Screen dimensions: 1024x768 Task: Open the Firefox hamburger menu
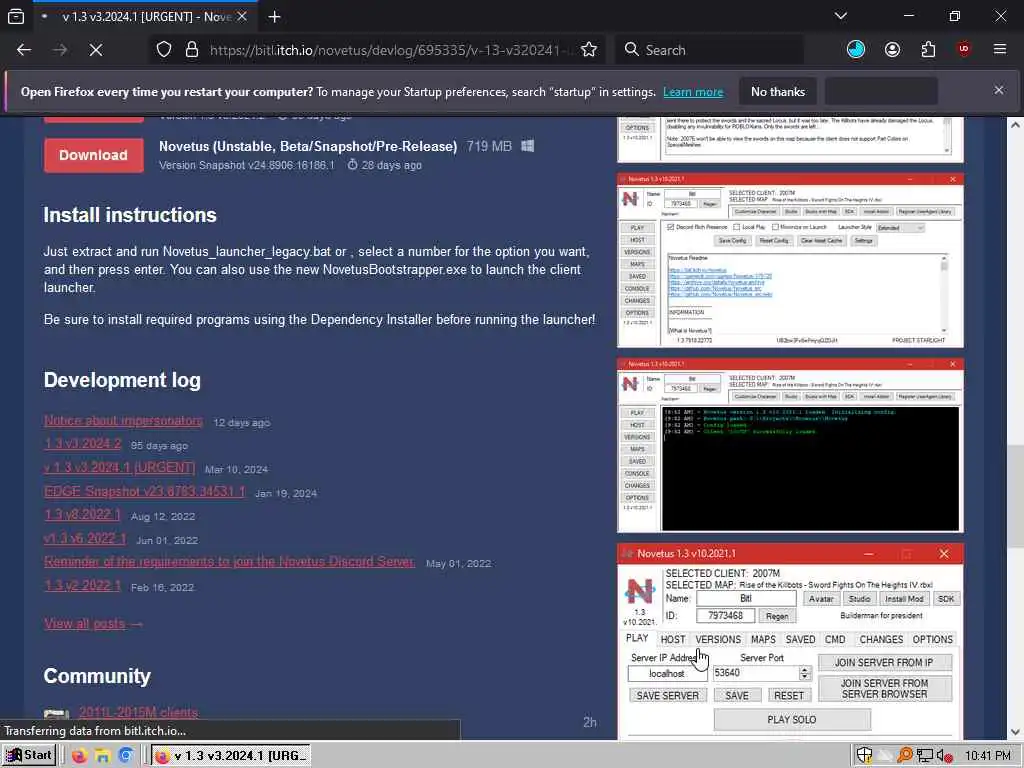pyautogui.click(x=1000, y=49)
